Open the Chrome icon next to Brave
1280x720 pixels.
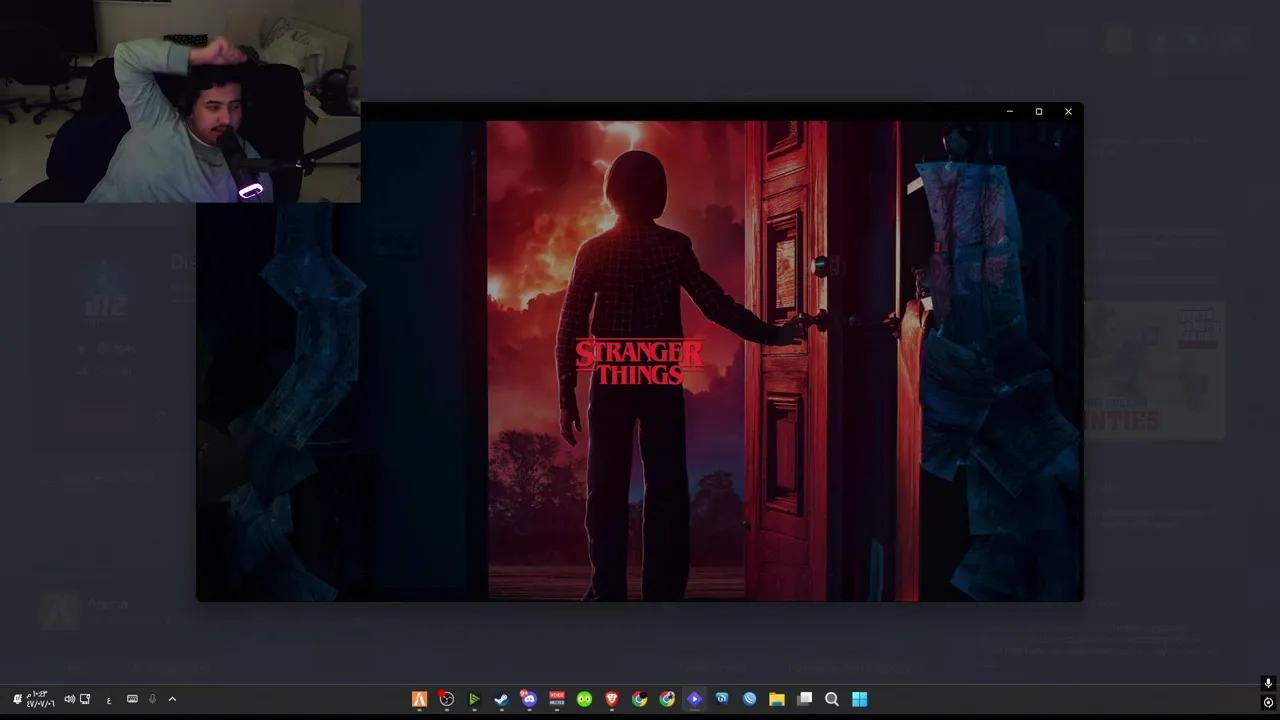click(x=639, y=699)
